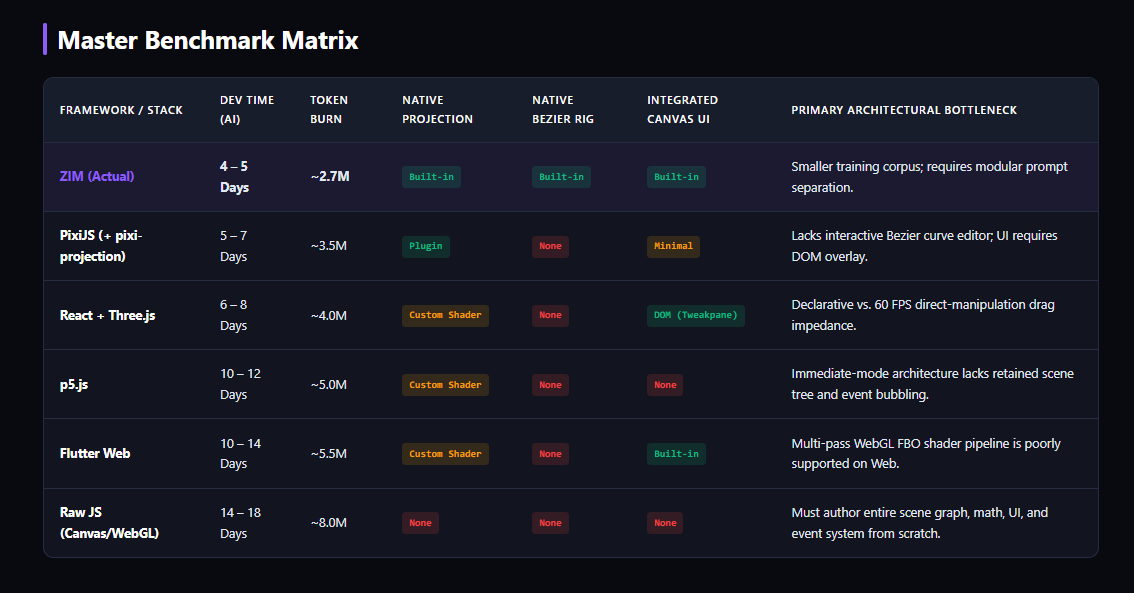Screen dimensions: 1134x593
Task: Click the DEV TIME (AI) column header
Action: [247, 110]
